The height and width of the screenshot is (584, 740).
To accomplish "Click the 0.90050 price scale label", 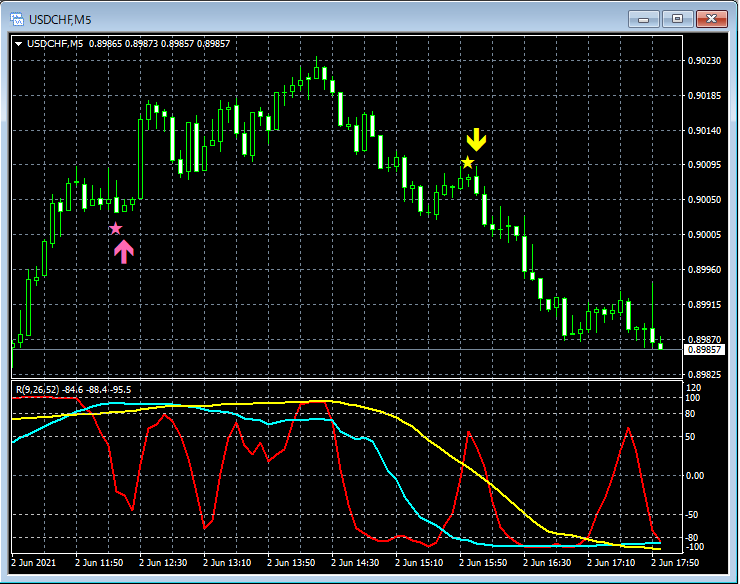I will coord(704,200).
